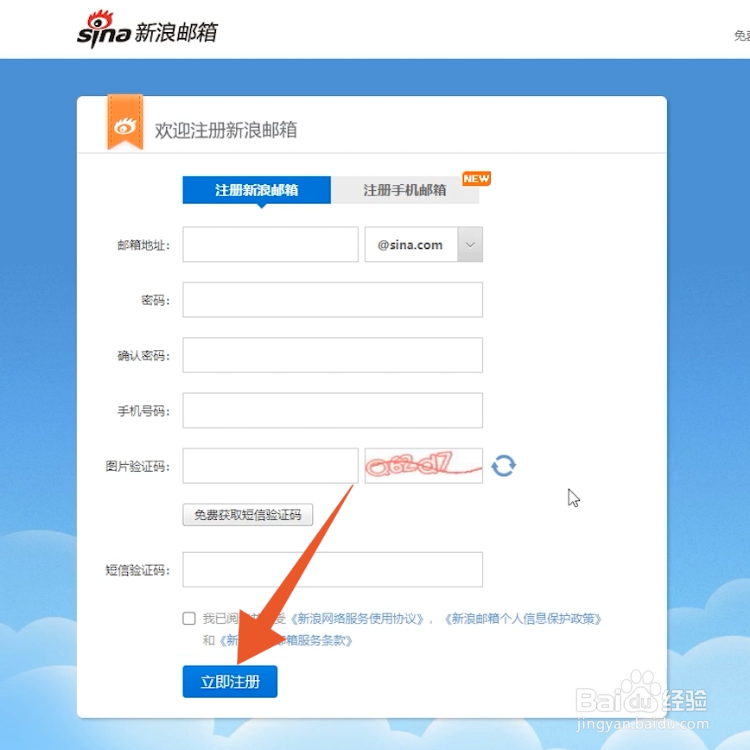Focus the 短信验证码 input field
Image resolution: width=750 pixels, height=750 pixels.
[x=332, y=570]
